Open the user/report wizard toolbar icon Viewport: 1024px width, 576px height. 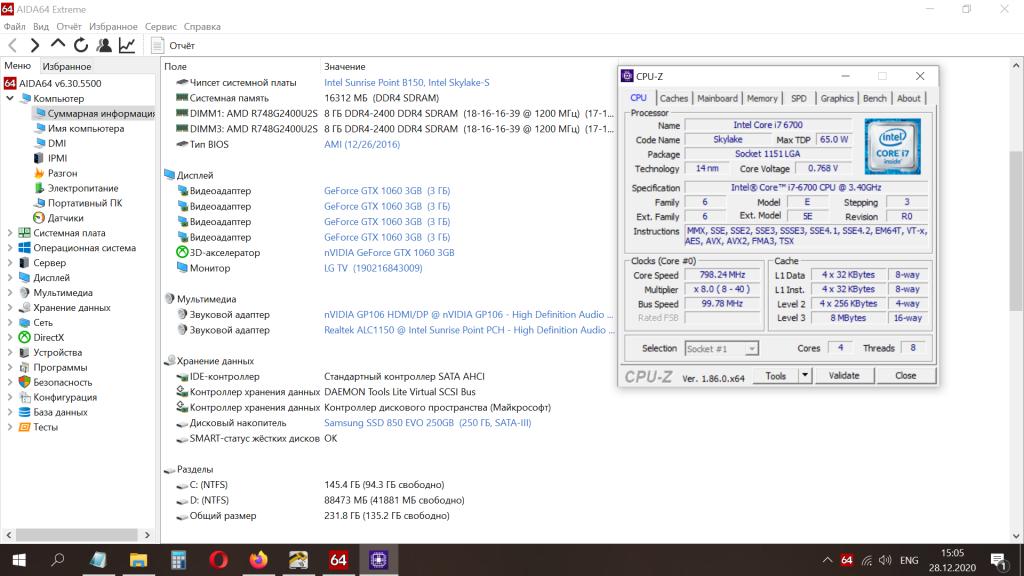click(x=104, y=45)
